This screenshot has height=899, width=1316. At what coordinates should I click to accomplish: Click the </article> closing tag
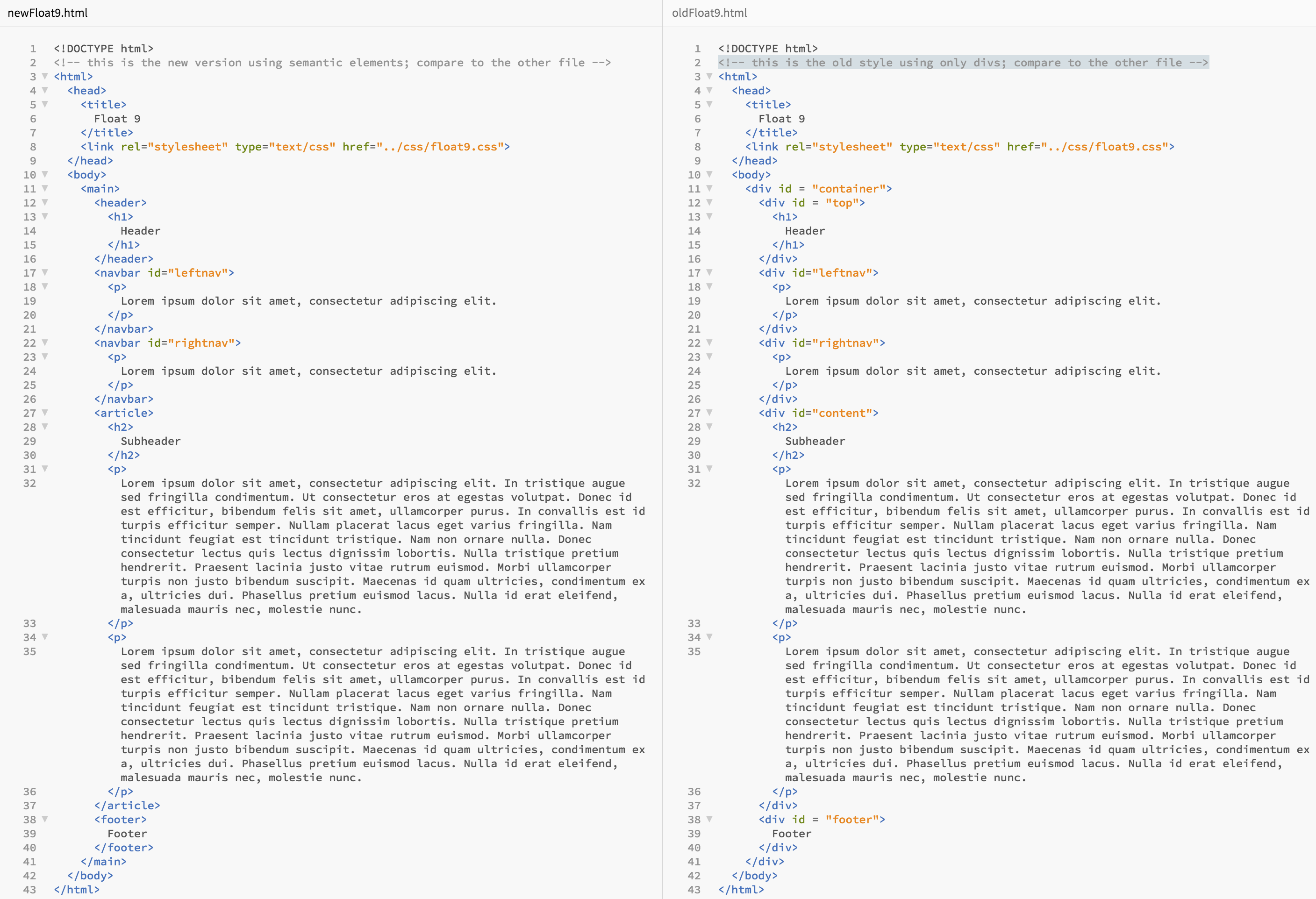128,805
